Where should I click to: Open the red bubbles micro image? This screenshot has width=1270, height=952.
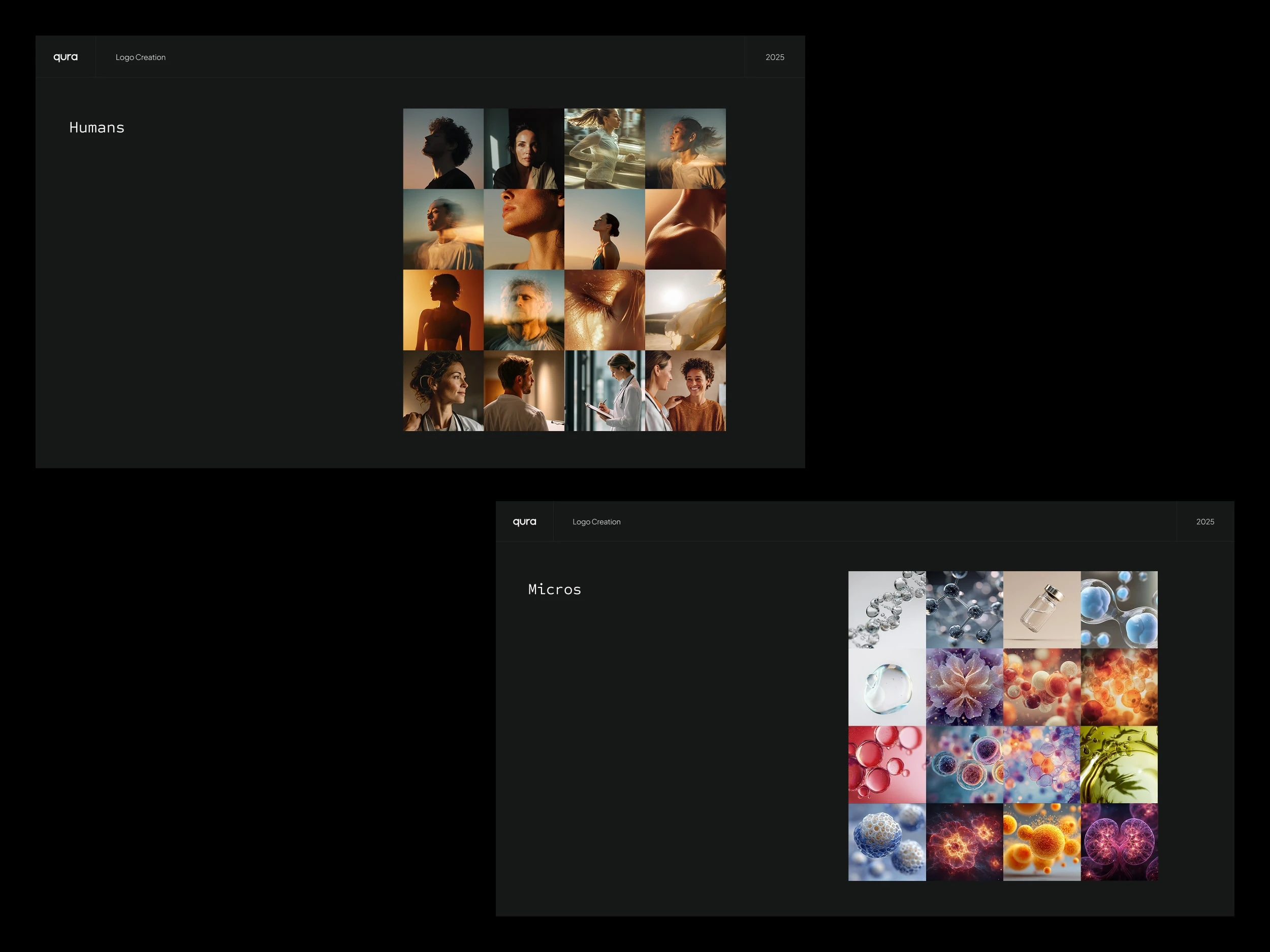click(x=886, y=764)
